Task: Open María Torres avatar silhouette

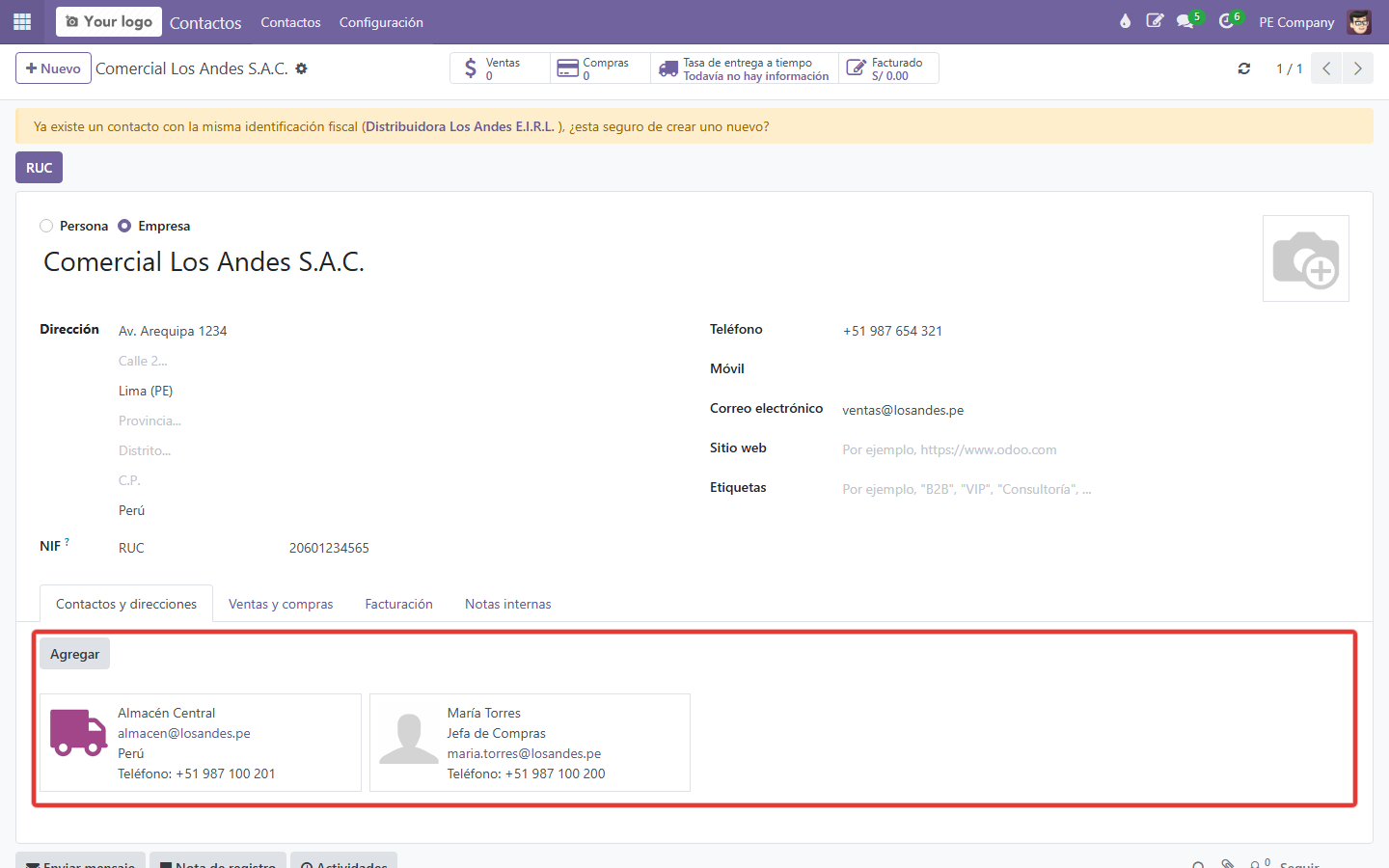Action: (409, 739)
